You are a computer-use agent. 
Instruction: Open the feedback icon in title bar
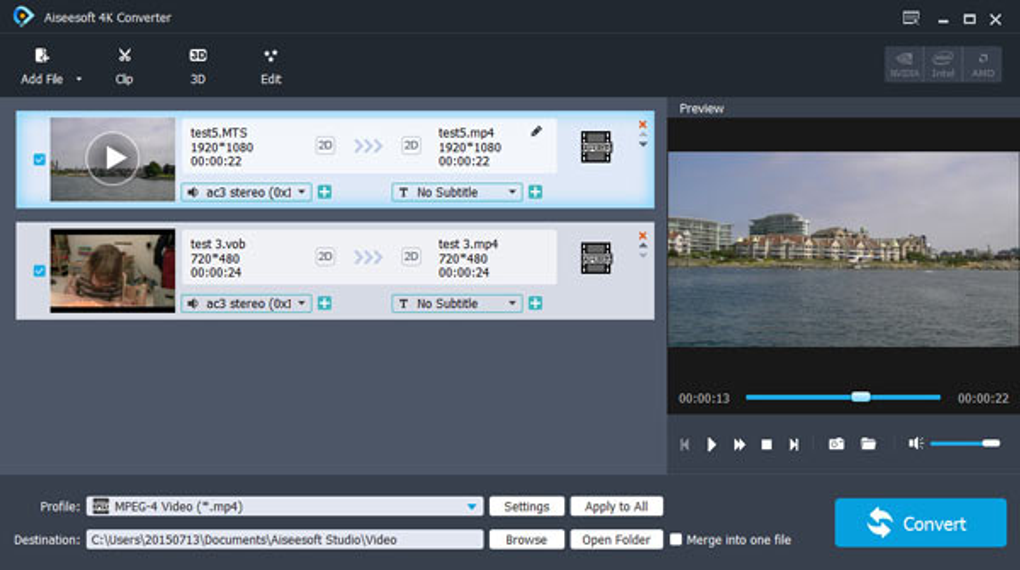click(x=911, y=18)
